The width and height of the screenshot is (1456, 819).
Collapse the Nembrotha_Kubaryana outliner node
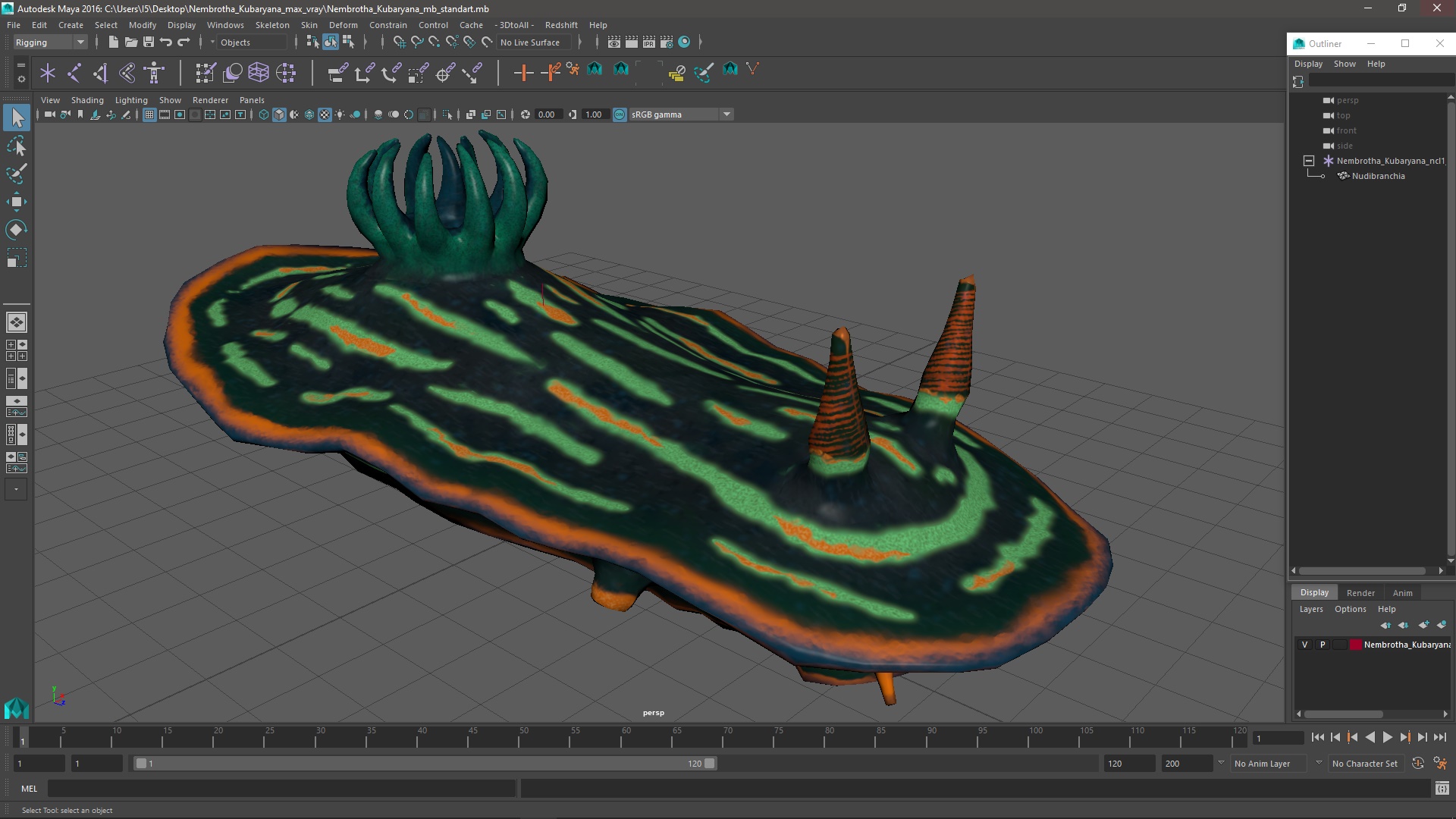(1309, 161)
